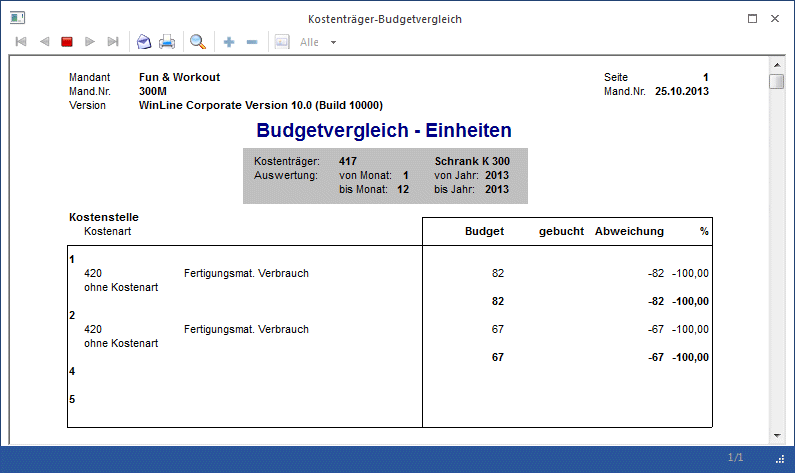The width and height of the screenshot is (795, 473).
Task: Select the Alle filter text
Action: (x=309, y=43)
